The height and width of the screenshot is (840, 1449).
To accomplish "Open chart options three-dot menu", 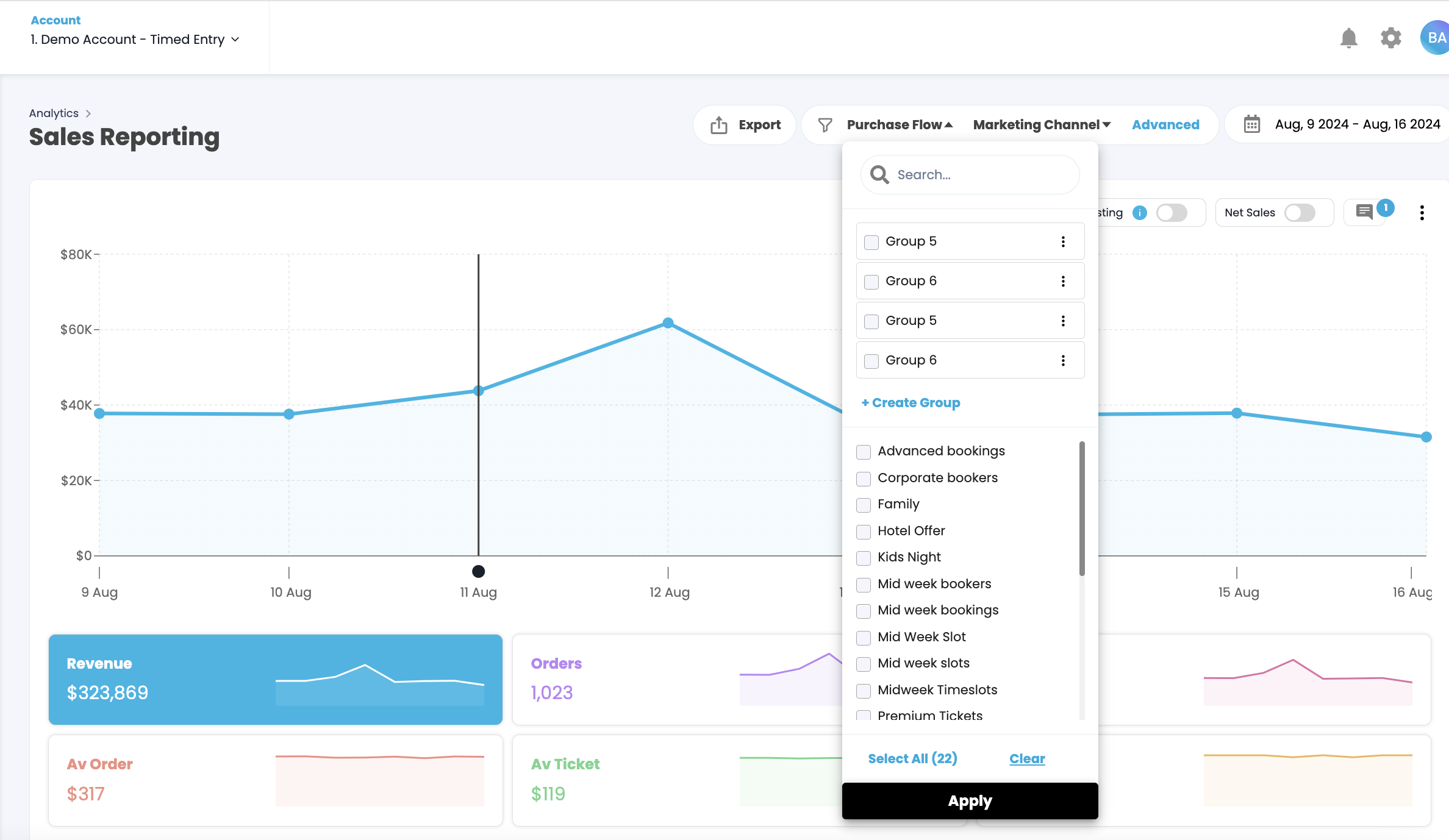I will pyautogui.click(x=1422, y=213).
